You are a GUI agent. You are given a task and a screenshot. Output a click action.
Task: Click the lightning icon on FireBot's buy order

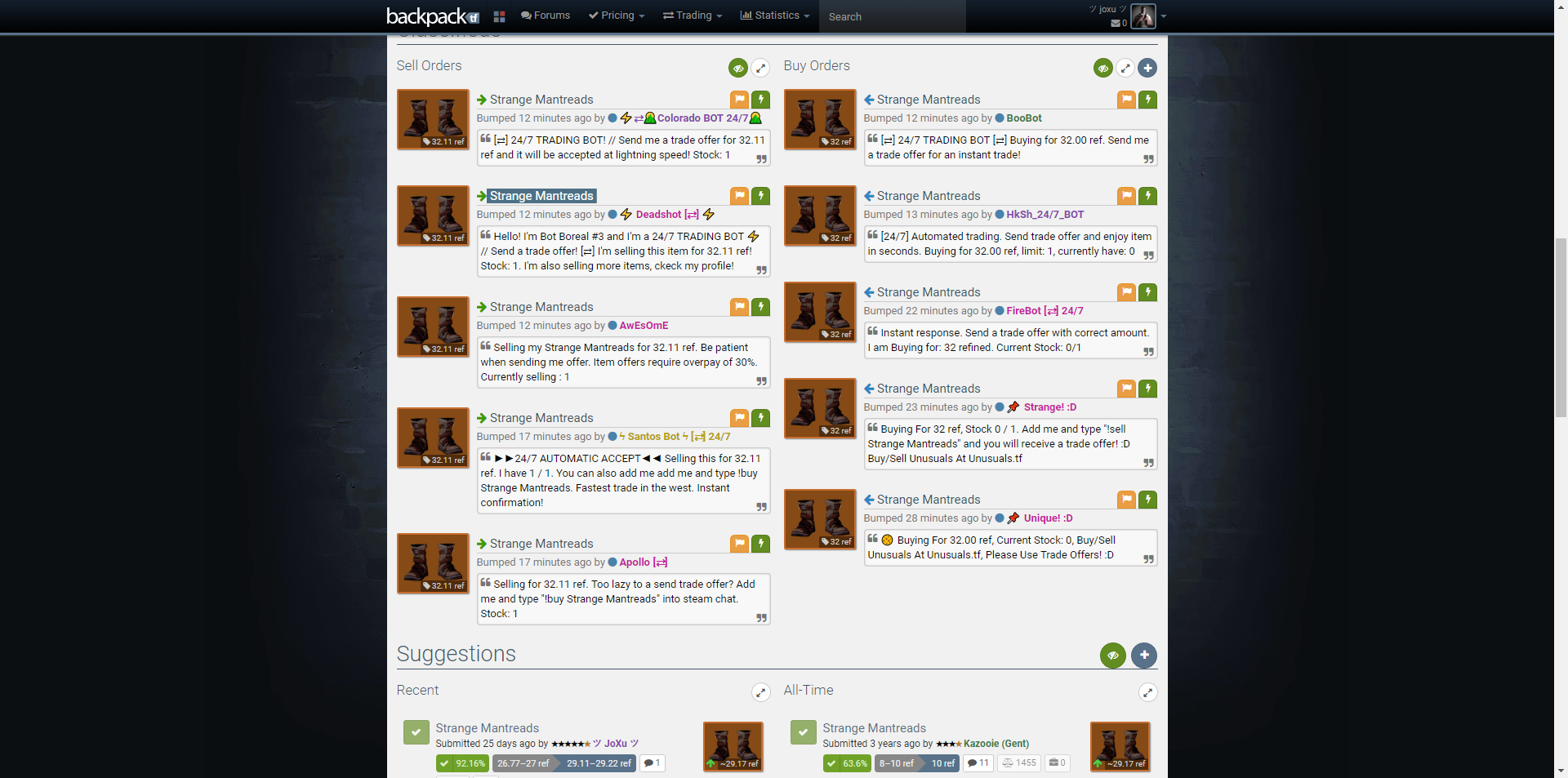point(1147,292)
